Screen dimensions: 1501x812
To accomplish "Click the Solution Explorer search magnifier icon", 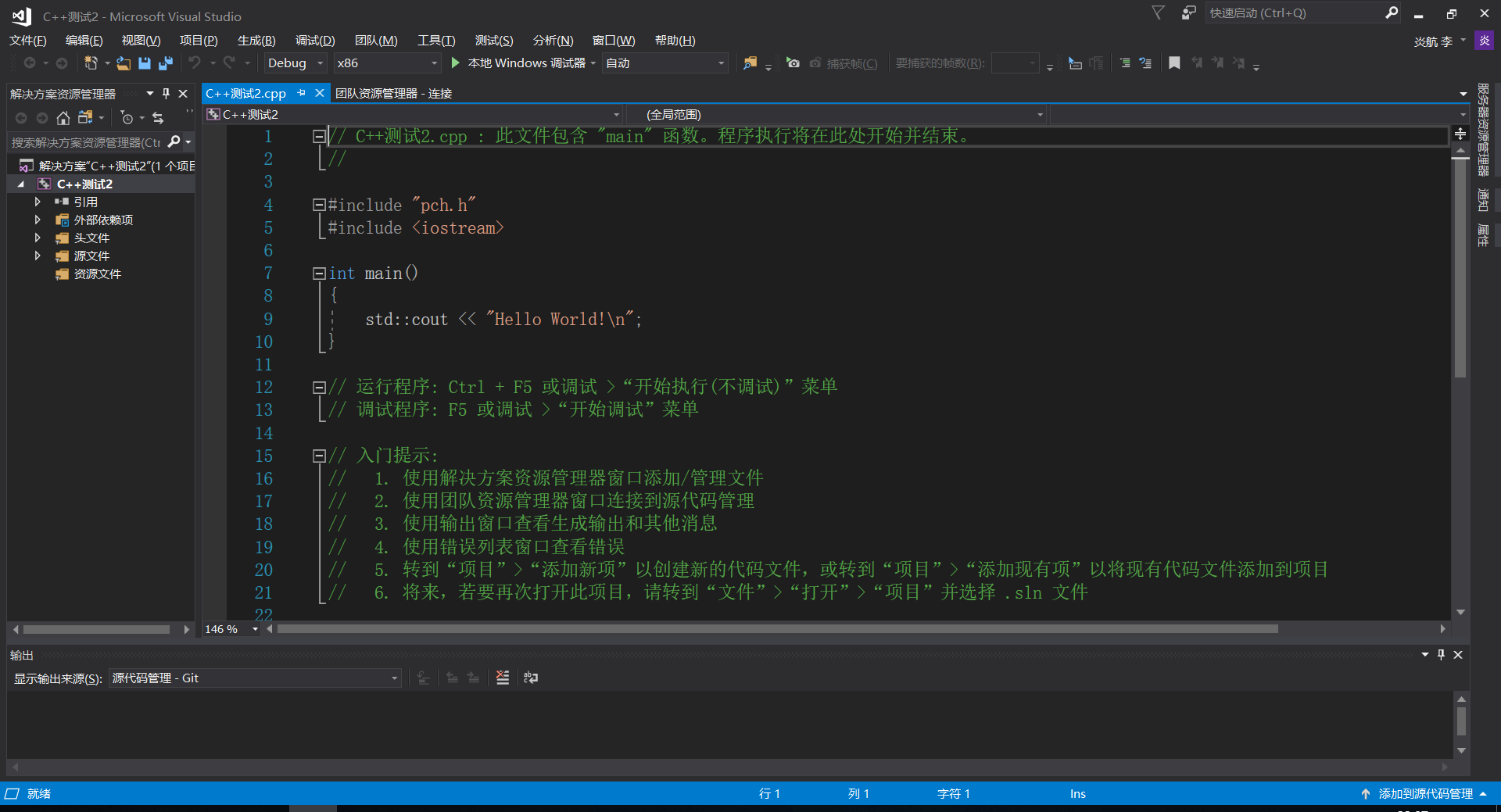I will click(x=174, y=141).
